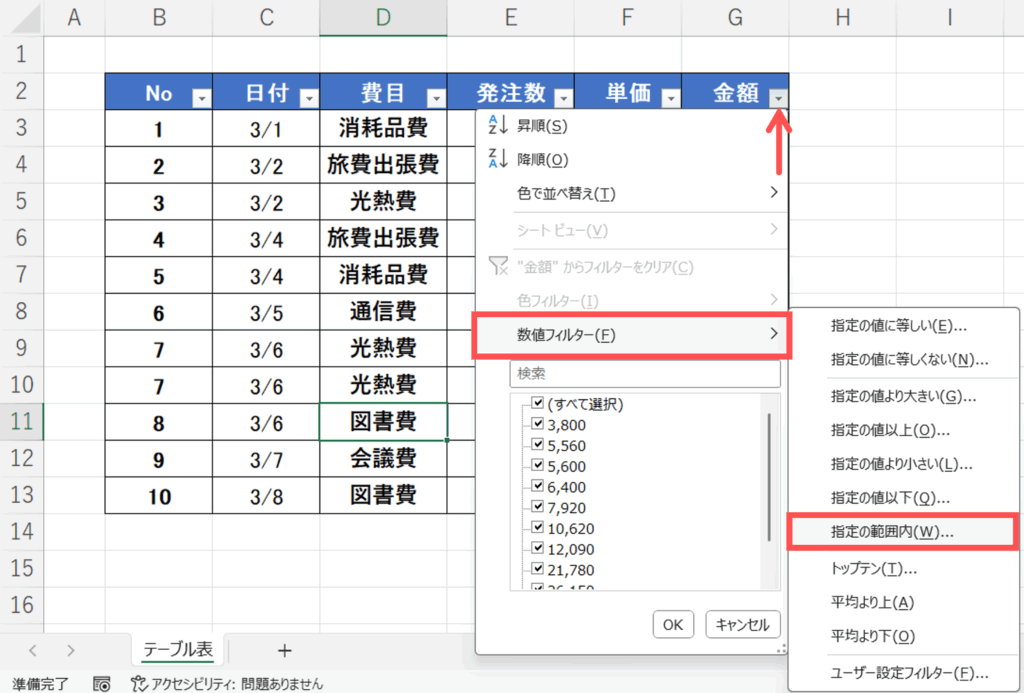Click the ascending sort (昇順) icon
The width and height of the screenshot is (1024, 693).
[497, 126]
